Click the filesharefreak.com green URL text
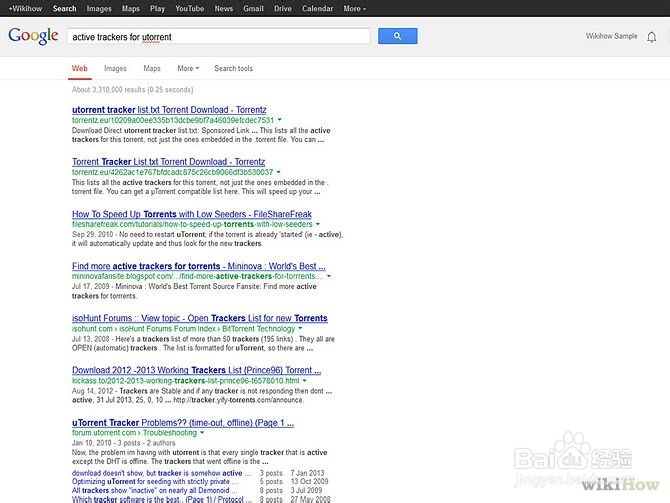Viewport: 670px width, 503px height. pos(192,224)
